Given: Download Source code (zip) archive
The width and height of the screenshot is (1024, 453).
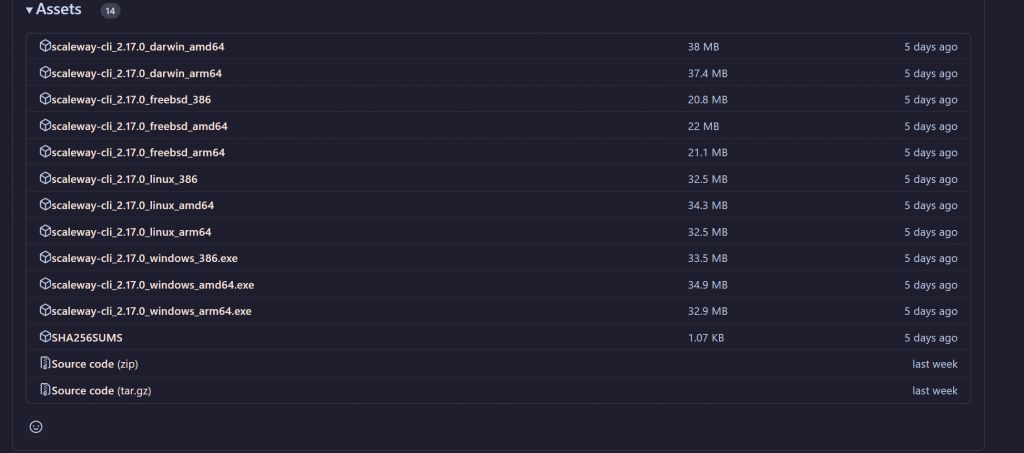Looking at the screenshot, I should (x=95, y=364).
